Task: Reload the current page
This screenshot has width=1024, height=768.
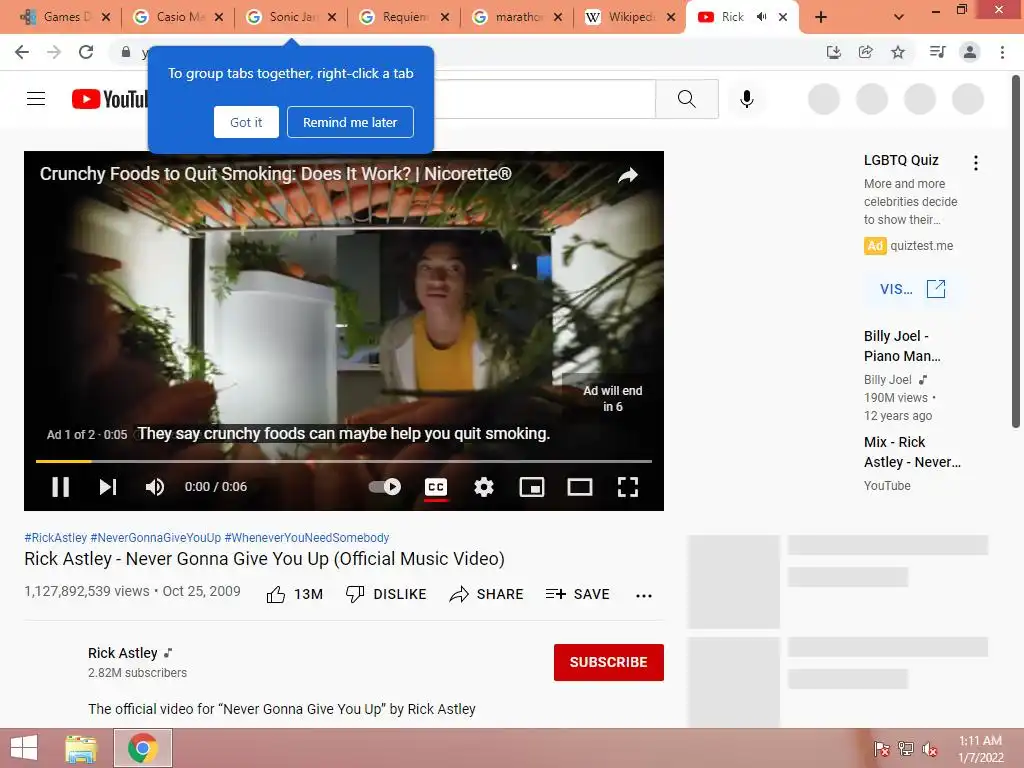Action: pyautogui.click(x=86, y=52)
